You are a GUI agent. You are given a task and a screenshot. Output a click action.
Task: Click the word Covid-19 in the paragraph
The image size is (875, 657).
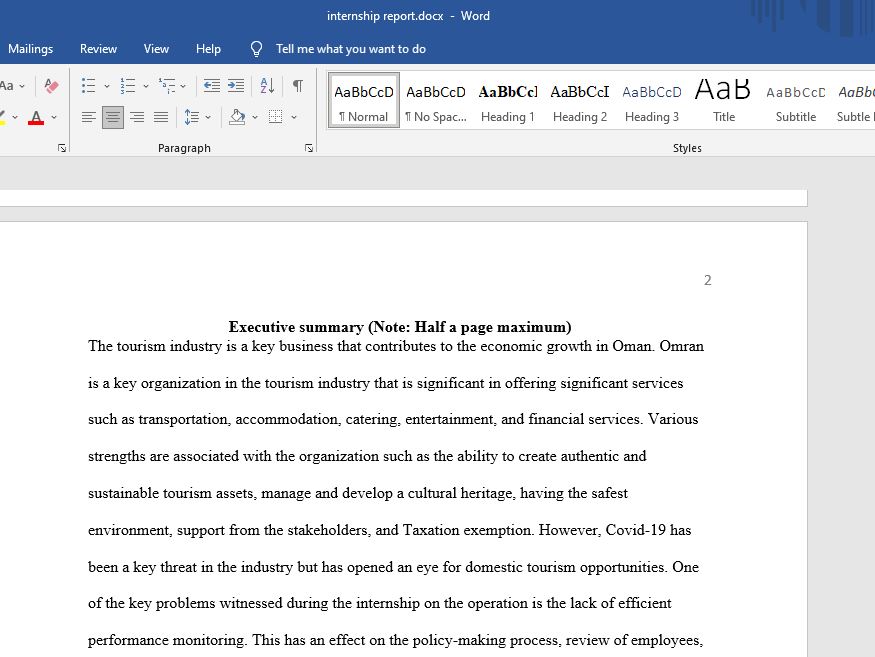636,530
